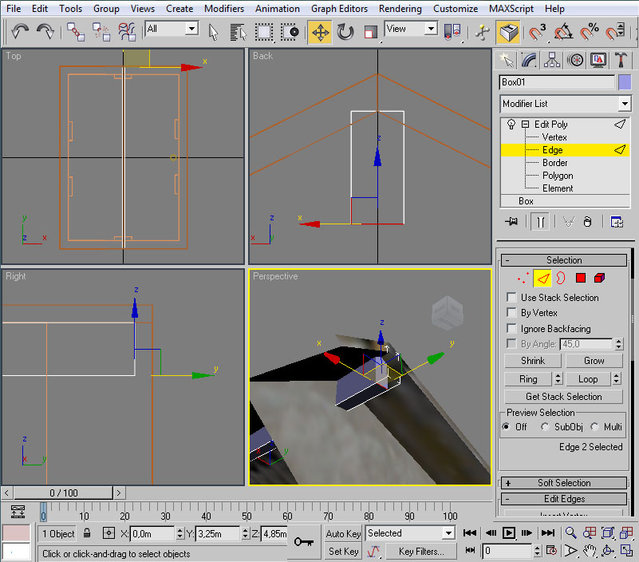This screenshot has height=562, width=639.
Task: Click the selection lock toggle icon
Action: (87, 534)
